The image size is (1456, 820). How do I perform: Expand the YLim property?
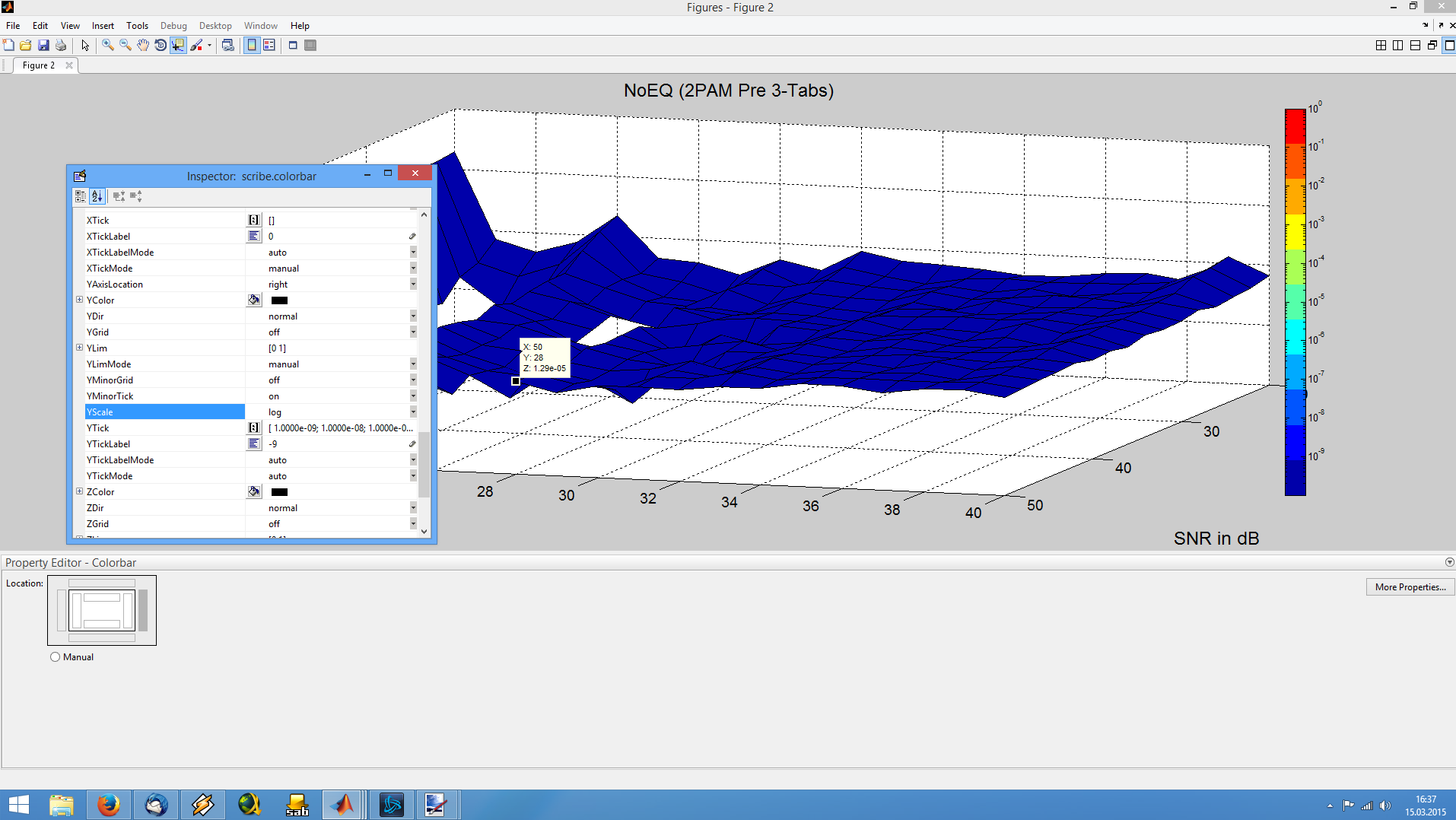79,348
